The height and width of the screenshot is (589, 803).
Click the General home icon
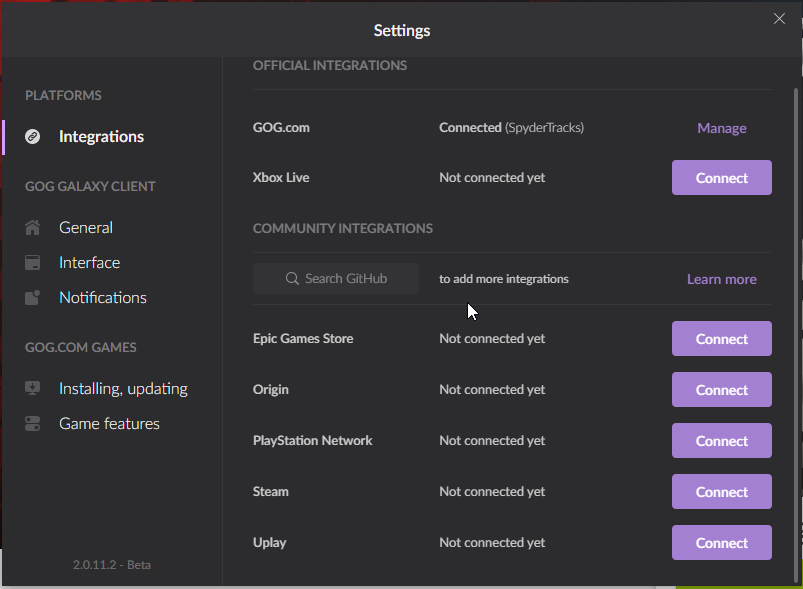[32, 227]
